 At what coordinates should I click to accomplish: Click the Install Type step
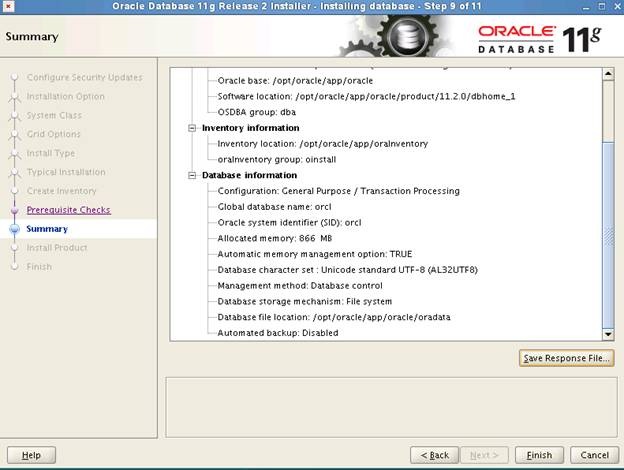[x=51, y=153]
